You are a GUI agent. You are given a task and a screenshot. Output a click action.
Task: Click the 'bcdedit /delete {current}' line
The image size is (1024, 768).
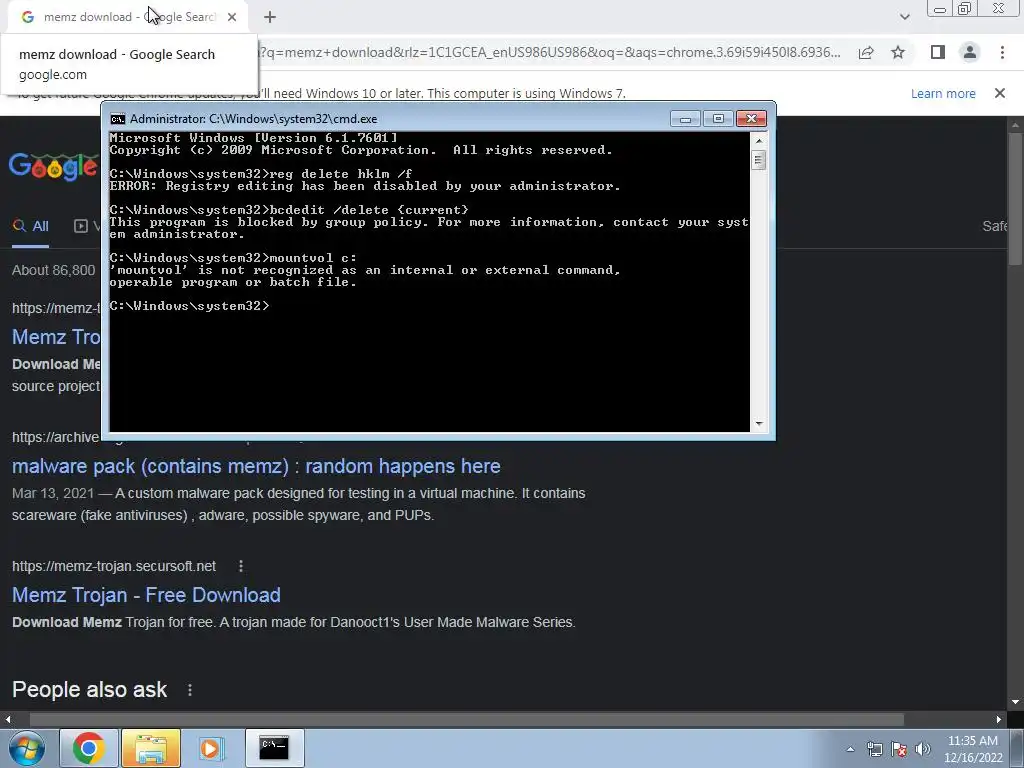[289, 210]
